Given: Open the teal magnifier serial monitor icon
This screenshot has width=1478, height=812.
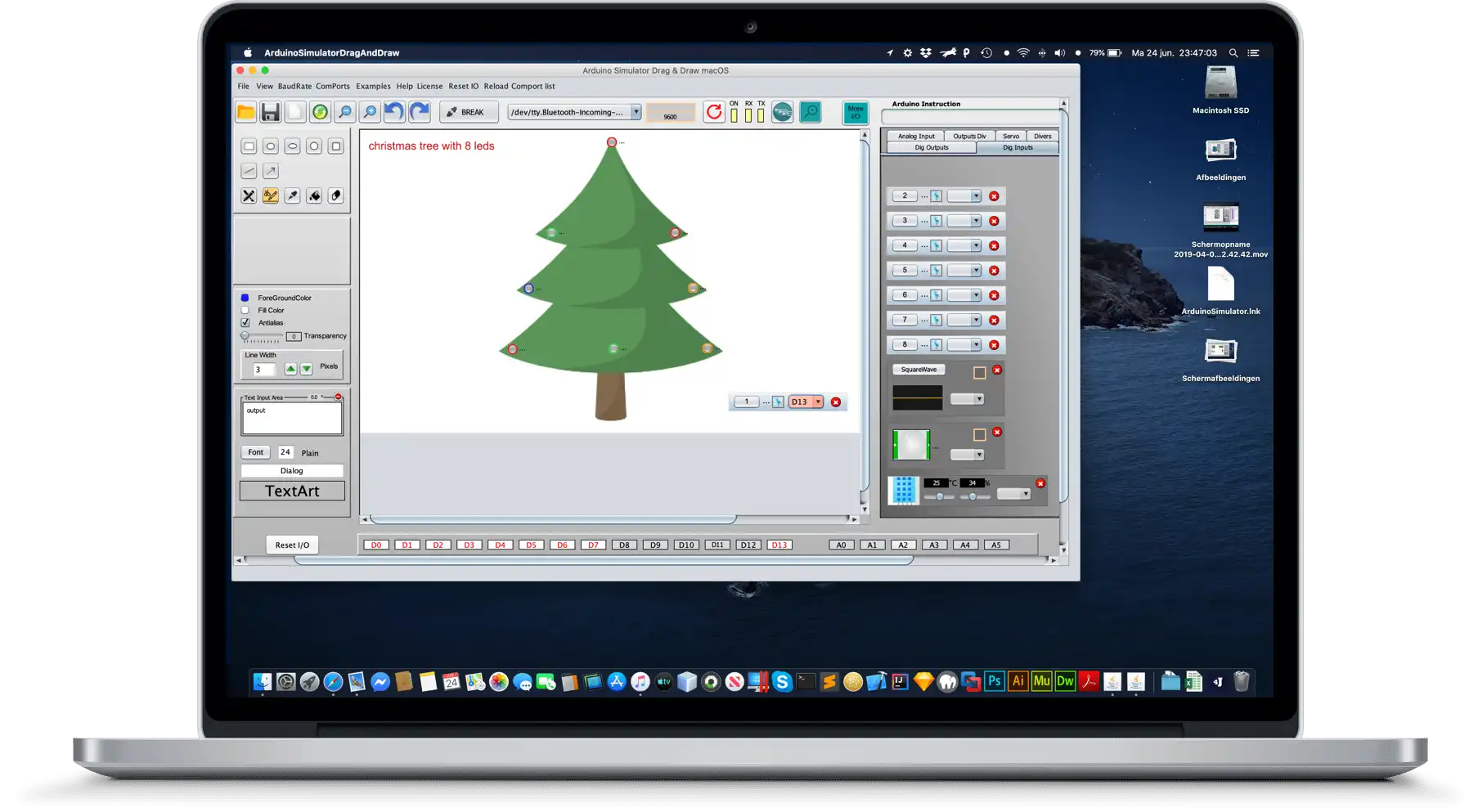Looking at the screenshot, I should click(811, 112).
